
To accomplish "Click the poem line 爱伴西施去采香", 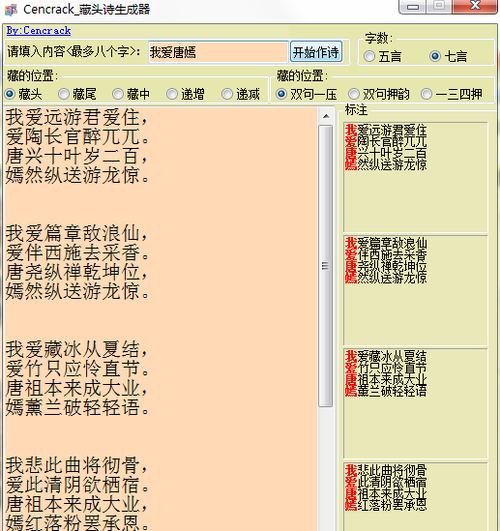I will coord(77,253).
